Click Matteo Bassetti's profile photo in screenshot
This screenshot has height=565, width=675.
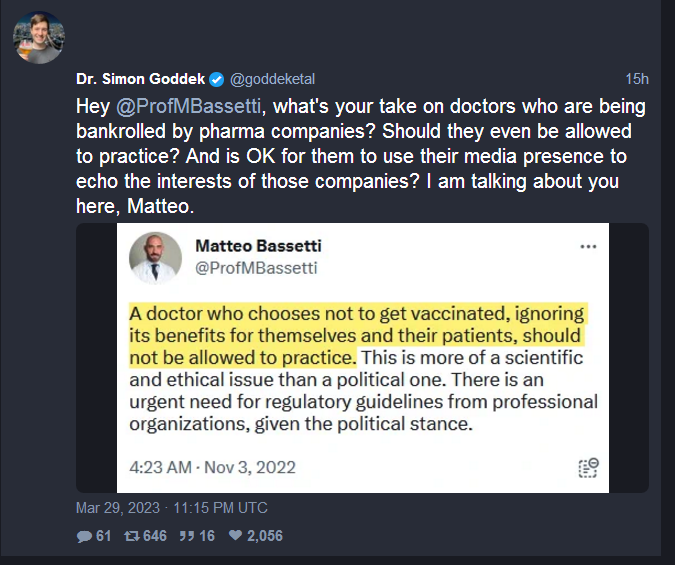tap(155, 258)
